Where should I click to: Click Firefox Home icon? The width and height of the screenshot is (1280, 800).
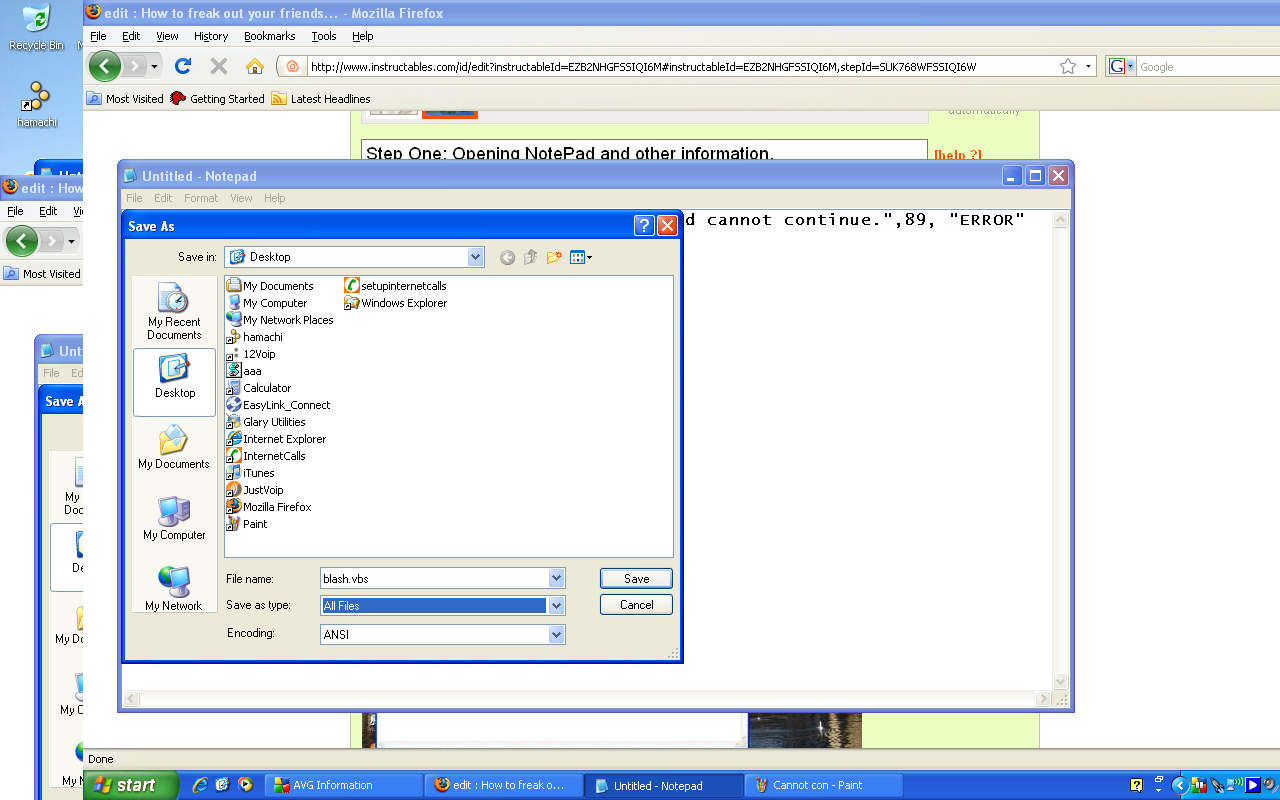[255, 67]
